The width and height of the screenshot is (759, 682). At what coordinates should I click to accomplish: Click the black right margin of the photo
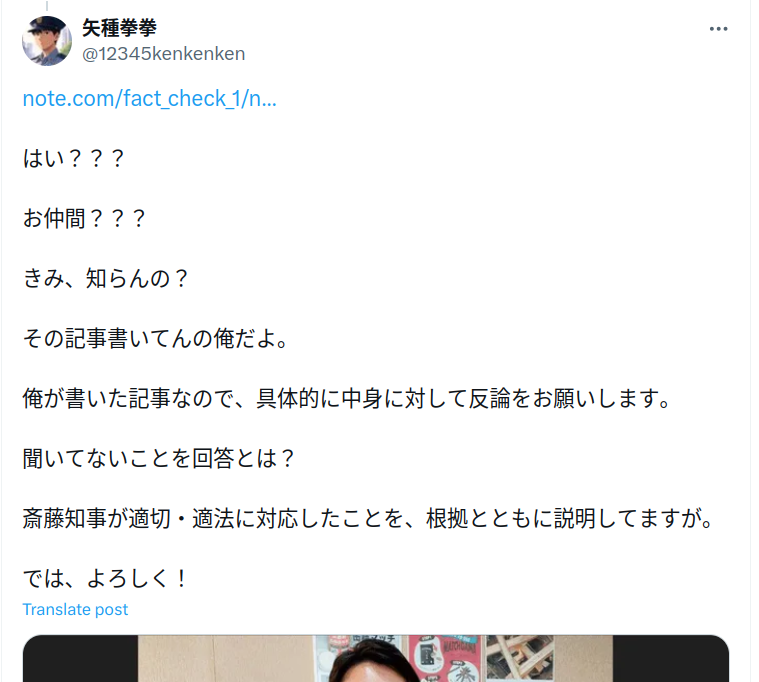(x=670, y=658)
